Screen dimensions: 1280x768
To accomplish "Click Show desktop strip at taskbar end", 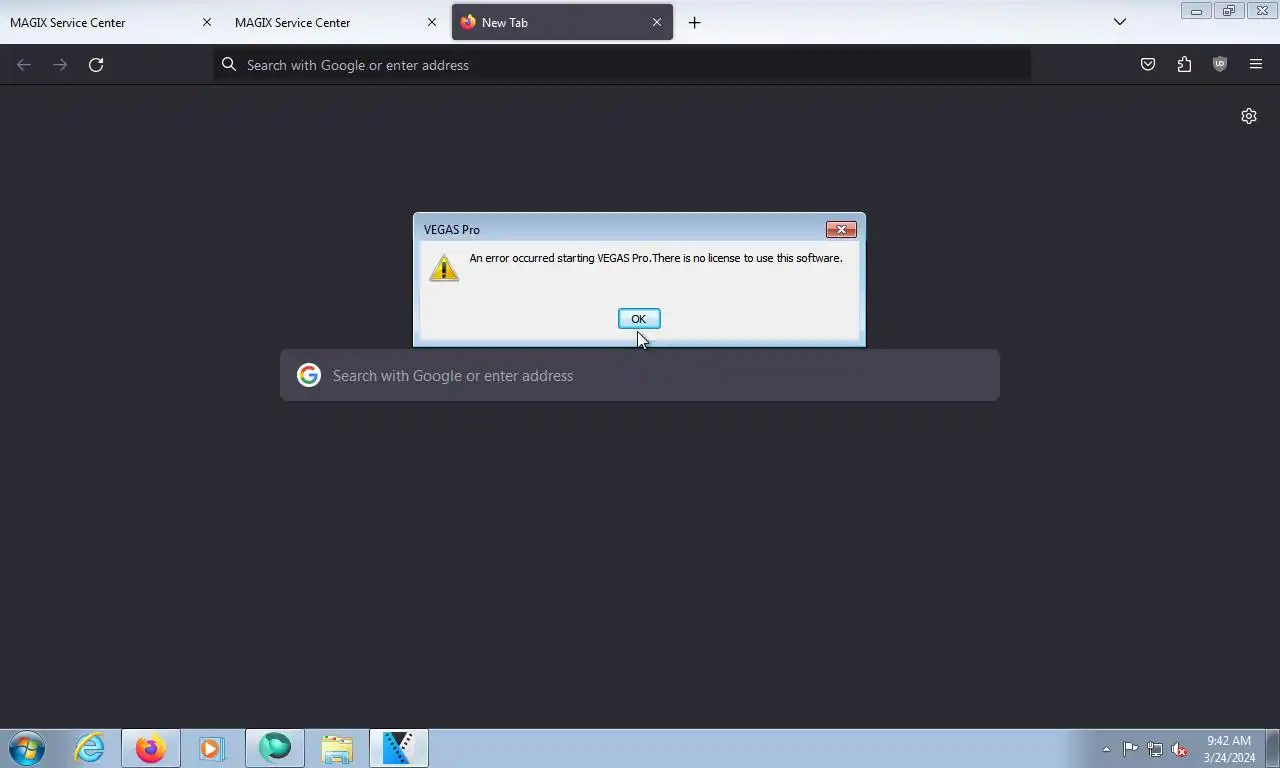I will [1272, 749].
